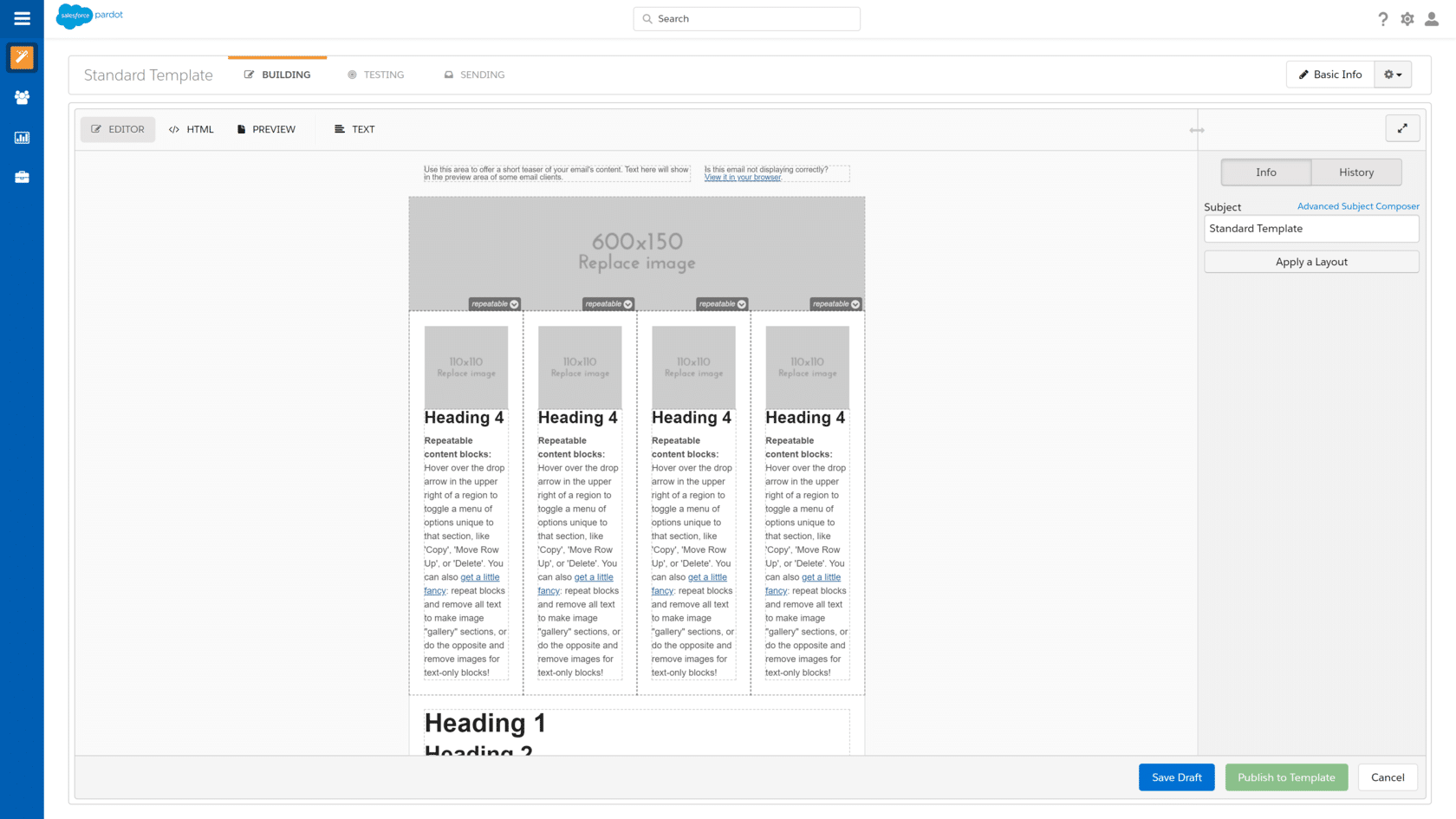Open the hamburger navigation menu
The width and height of the screenshot is (1456, 819).
pyautogui.click(x=22, y=18)
